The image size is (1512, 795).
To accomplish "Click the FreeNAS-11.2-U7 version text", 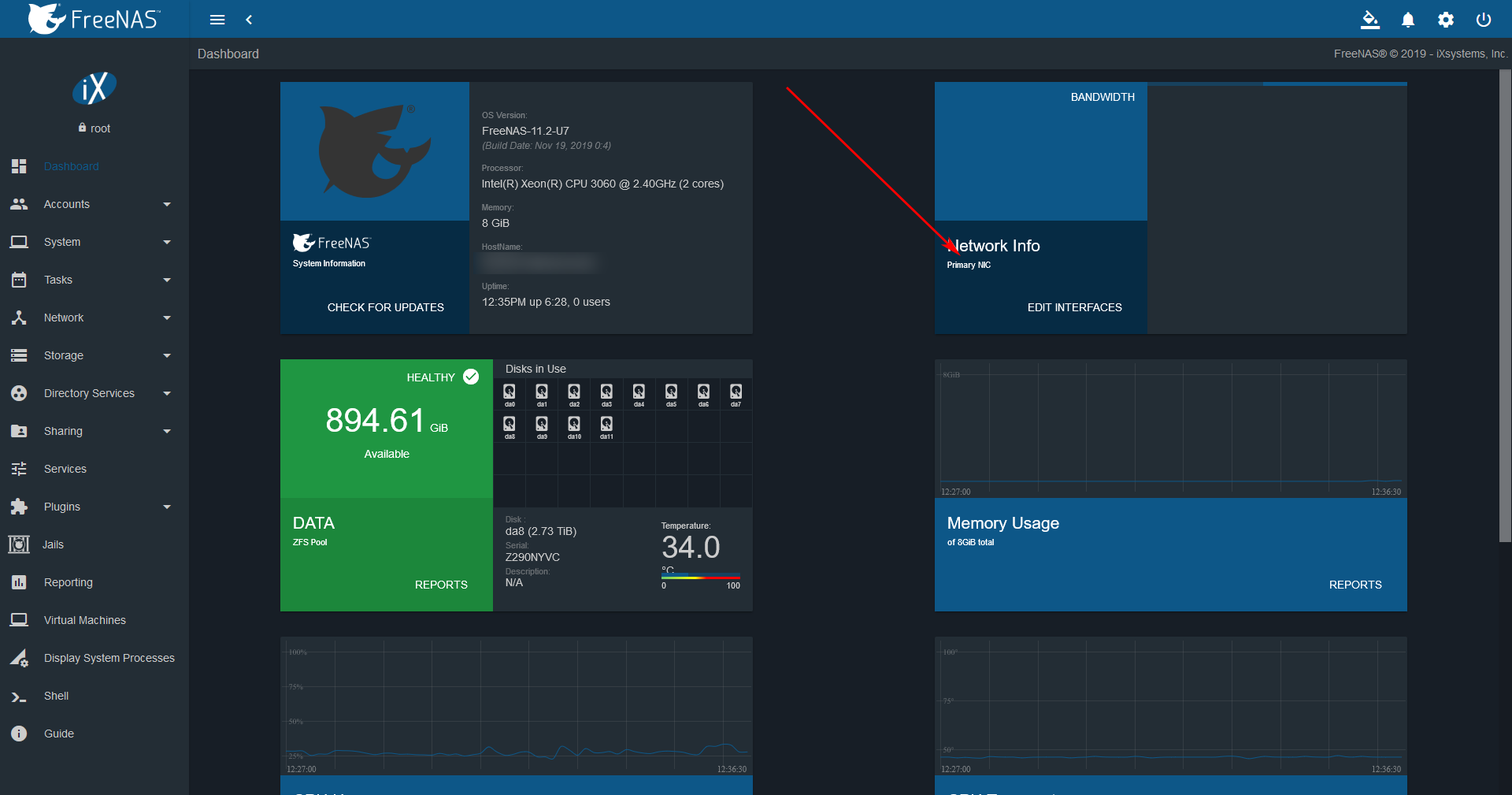I will tap(525, 131).
